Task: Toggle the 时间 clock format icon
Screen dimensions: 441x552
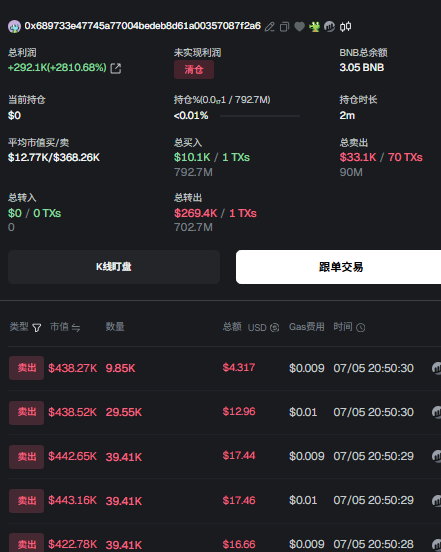Action: coord(360,328)
